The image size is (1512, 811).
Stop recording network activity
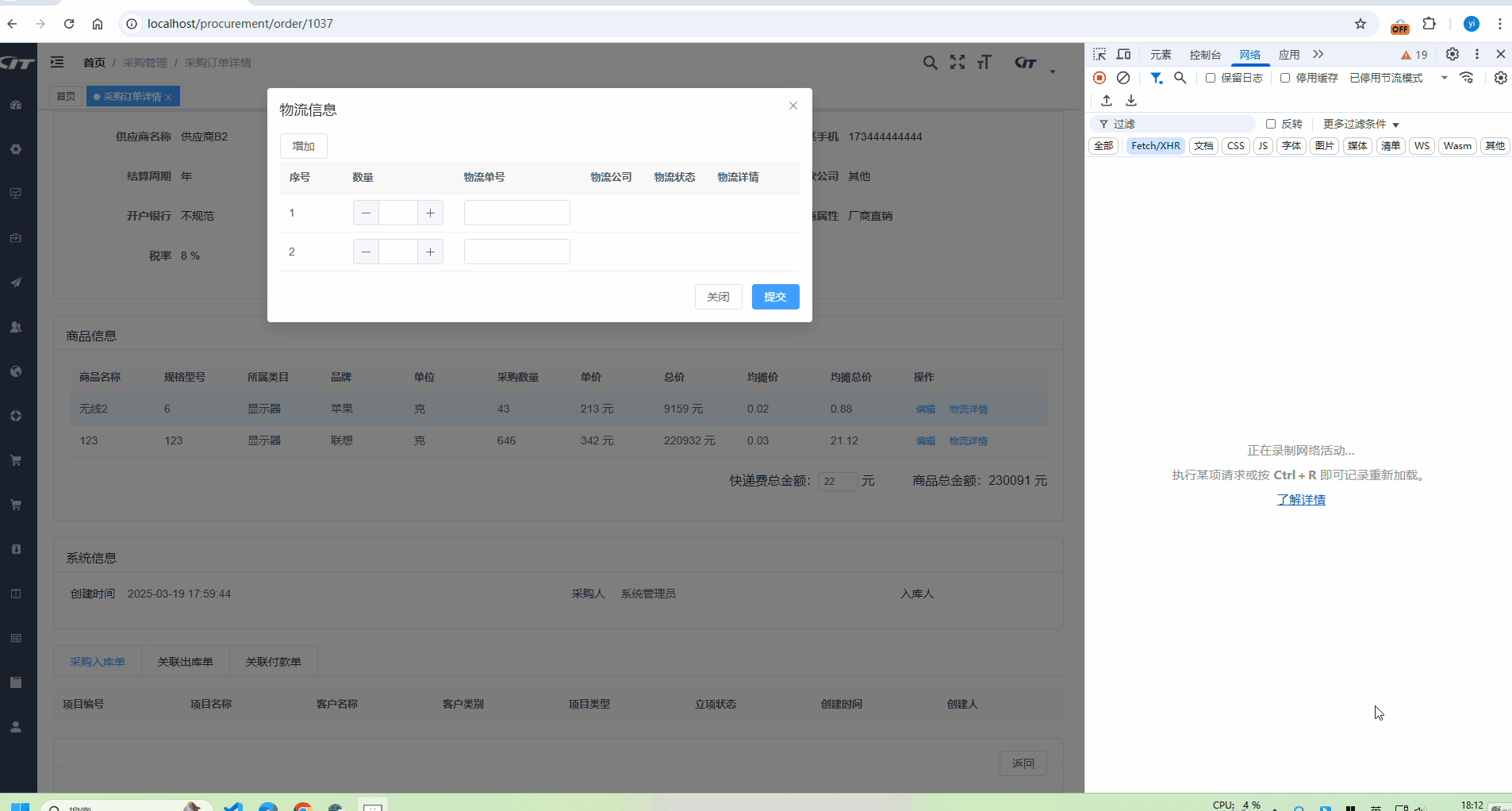1099,78
